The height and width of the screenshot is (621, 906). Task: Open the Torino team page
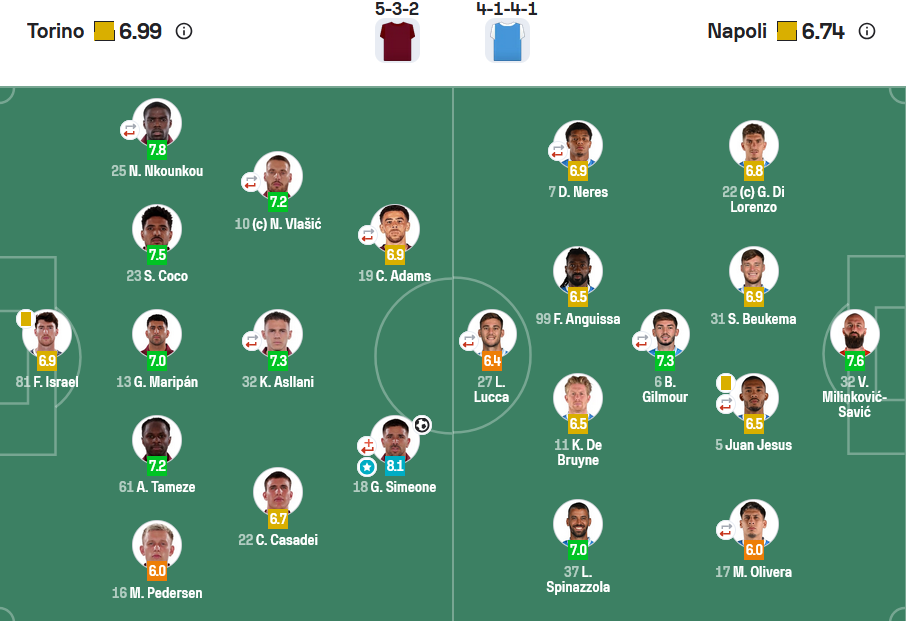coord(55,31)
